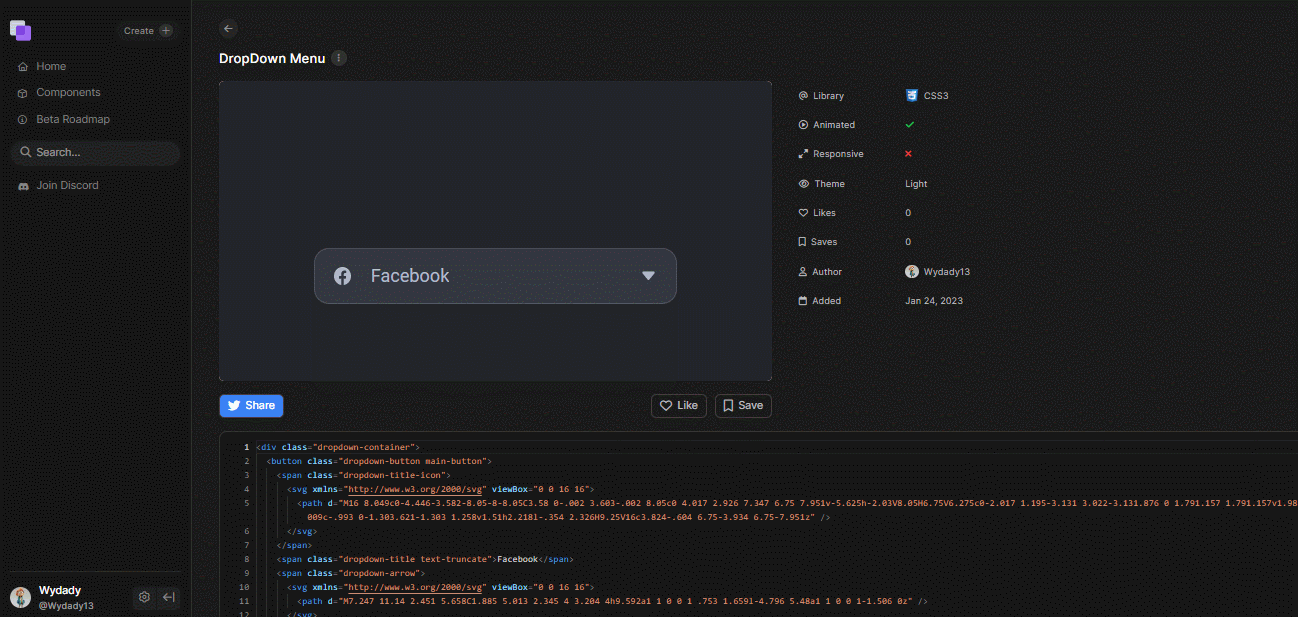Click the Discord icon

click(23, 186)
